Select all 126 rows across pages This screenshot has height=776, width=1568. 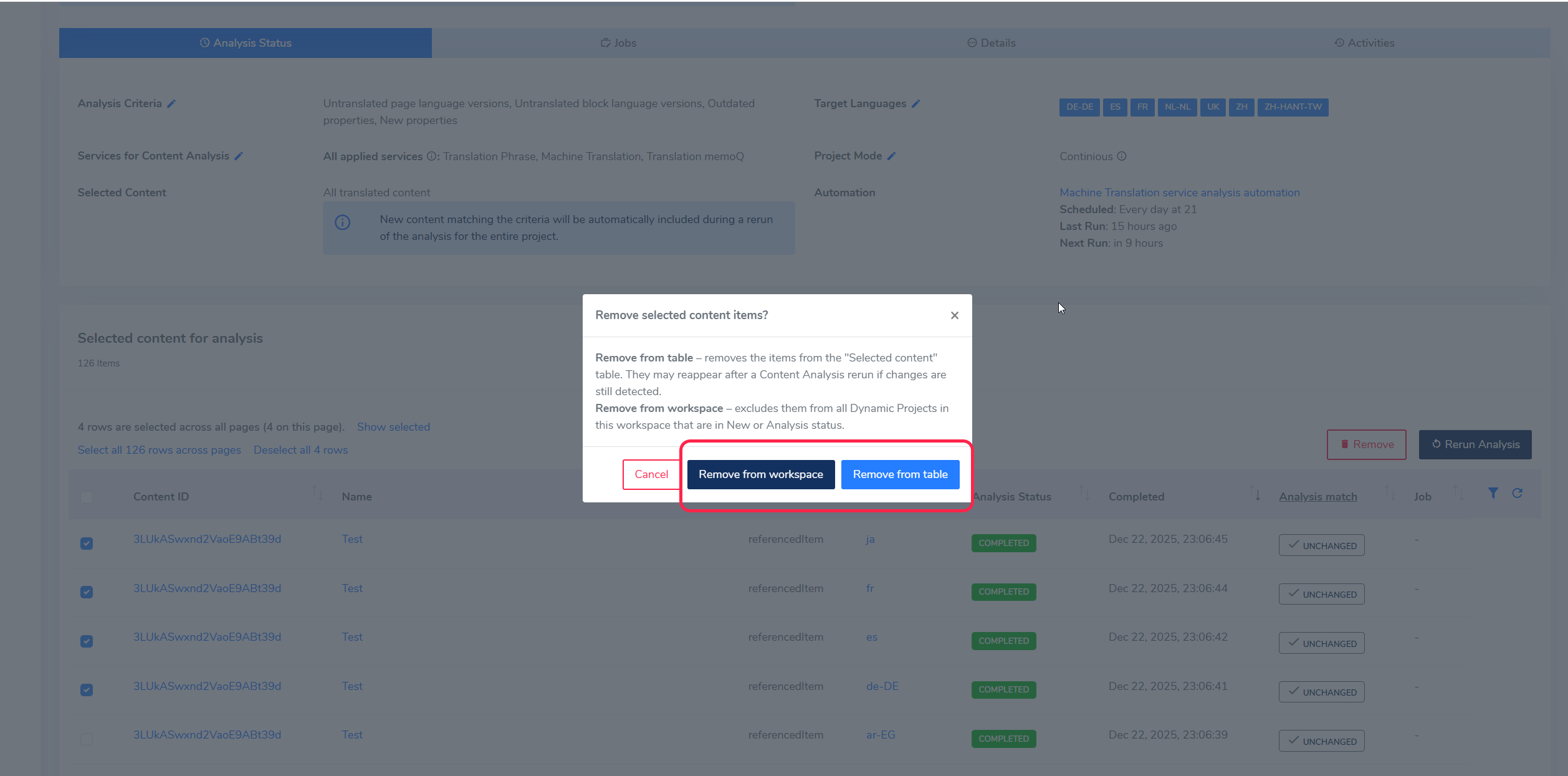click(159, 450)
